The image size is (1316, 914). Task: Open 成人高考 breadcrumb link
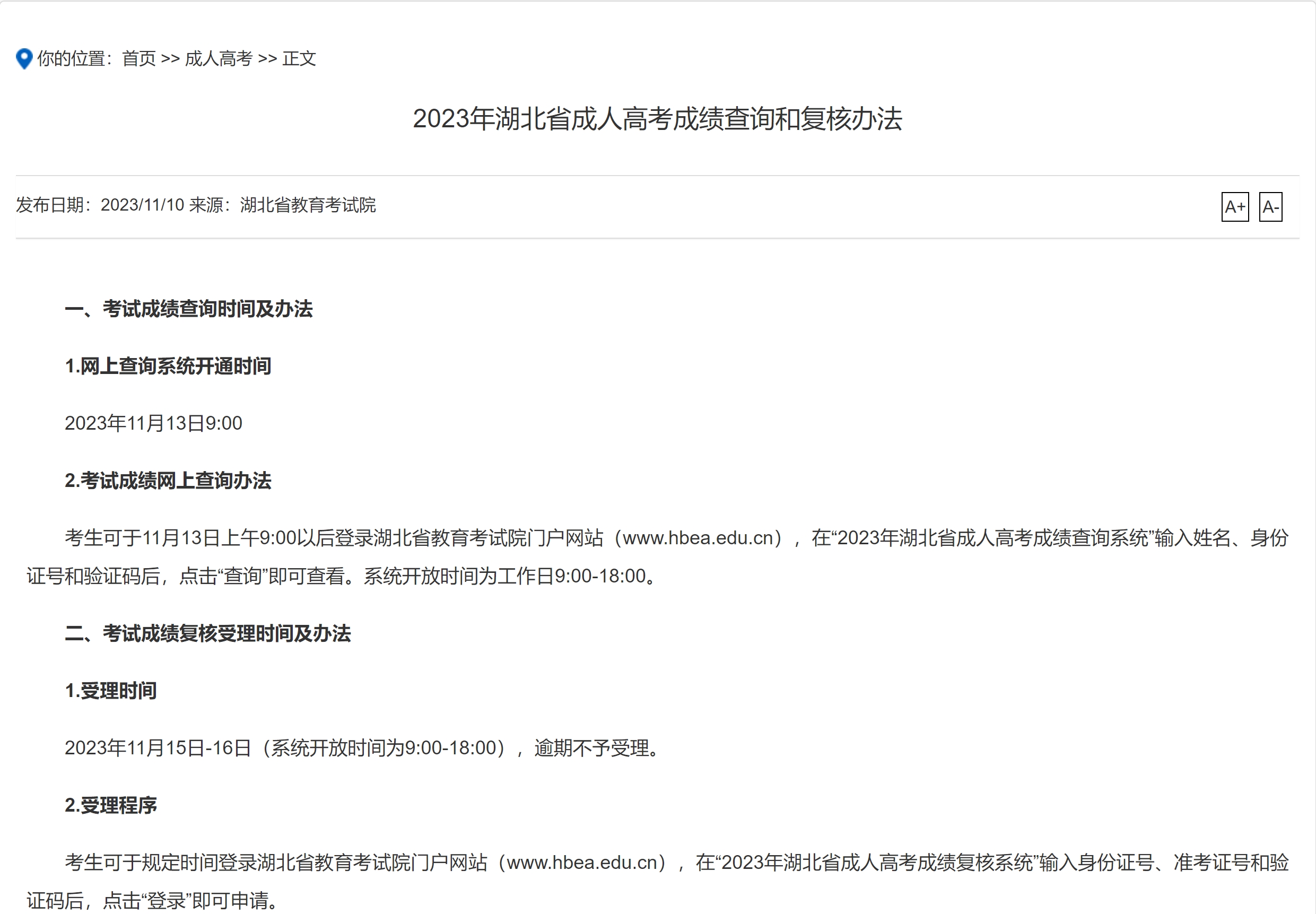click(219, 58)
